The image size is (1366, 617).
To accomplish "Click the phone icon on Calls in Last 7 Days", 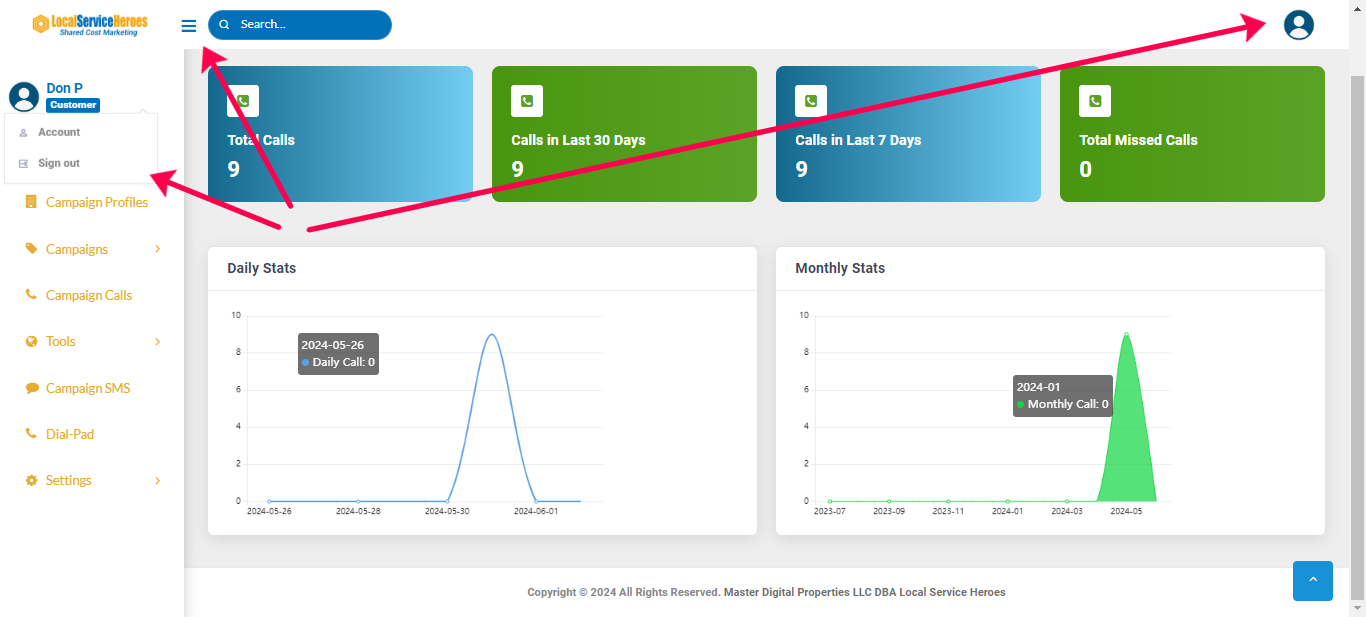I will click(811, 101).
